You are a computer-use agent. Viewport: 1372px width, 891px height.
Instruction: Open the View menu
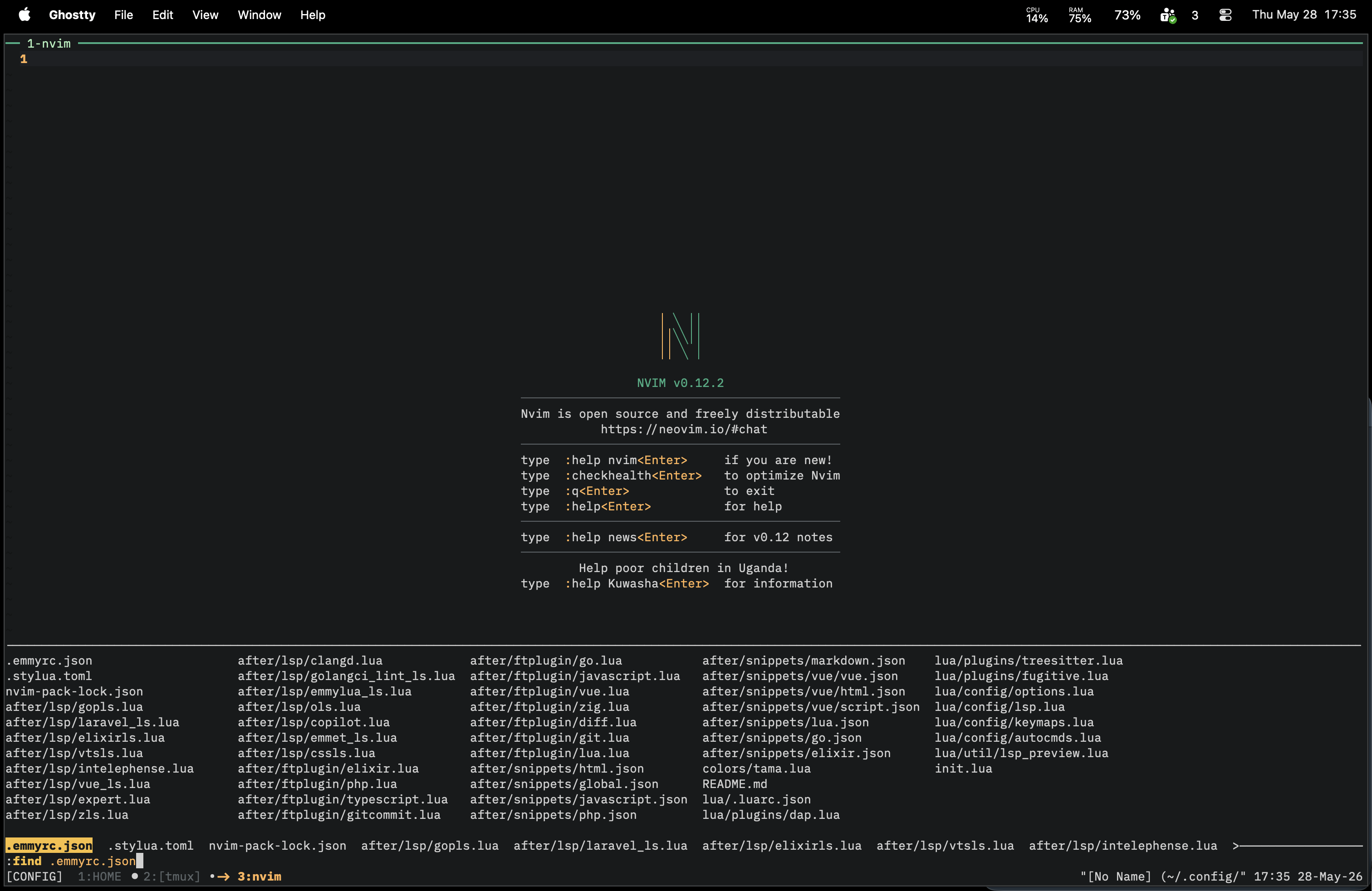(205, 15)
